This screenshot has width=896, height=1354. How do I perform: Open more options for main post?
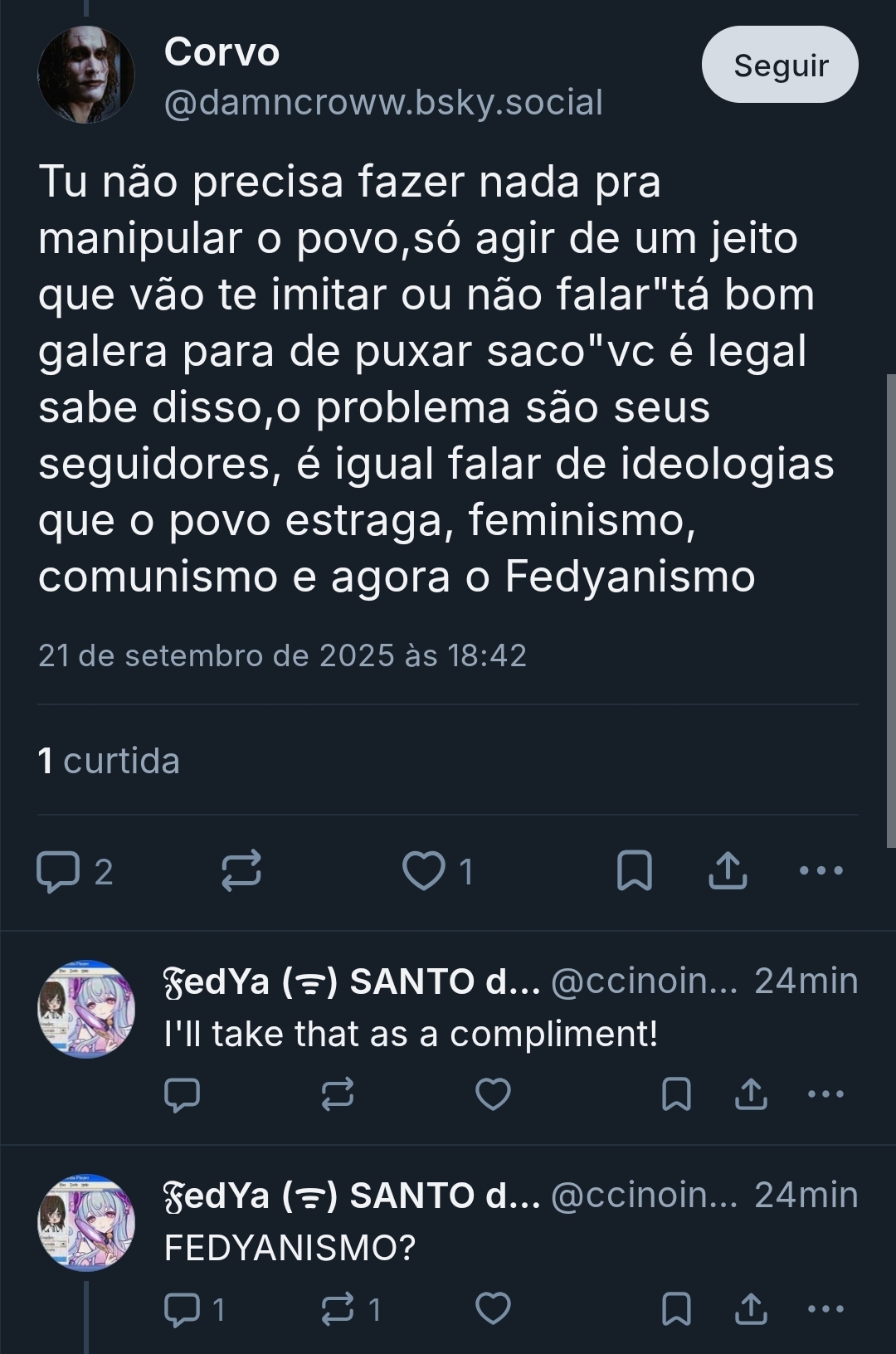coord(821,871)
